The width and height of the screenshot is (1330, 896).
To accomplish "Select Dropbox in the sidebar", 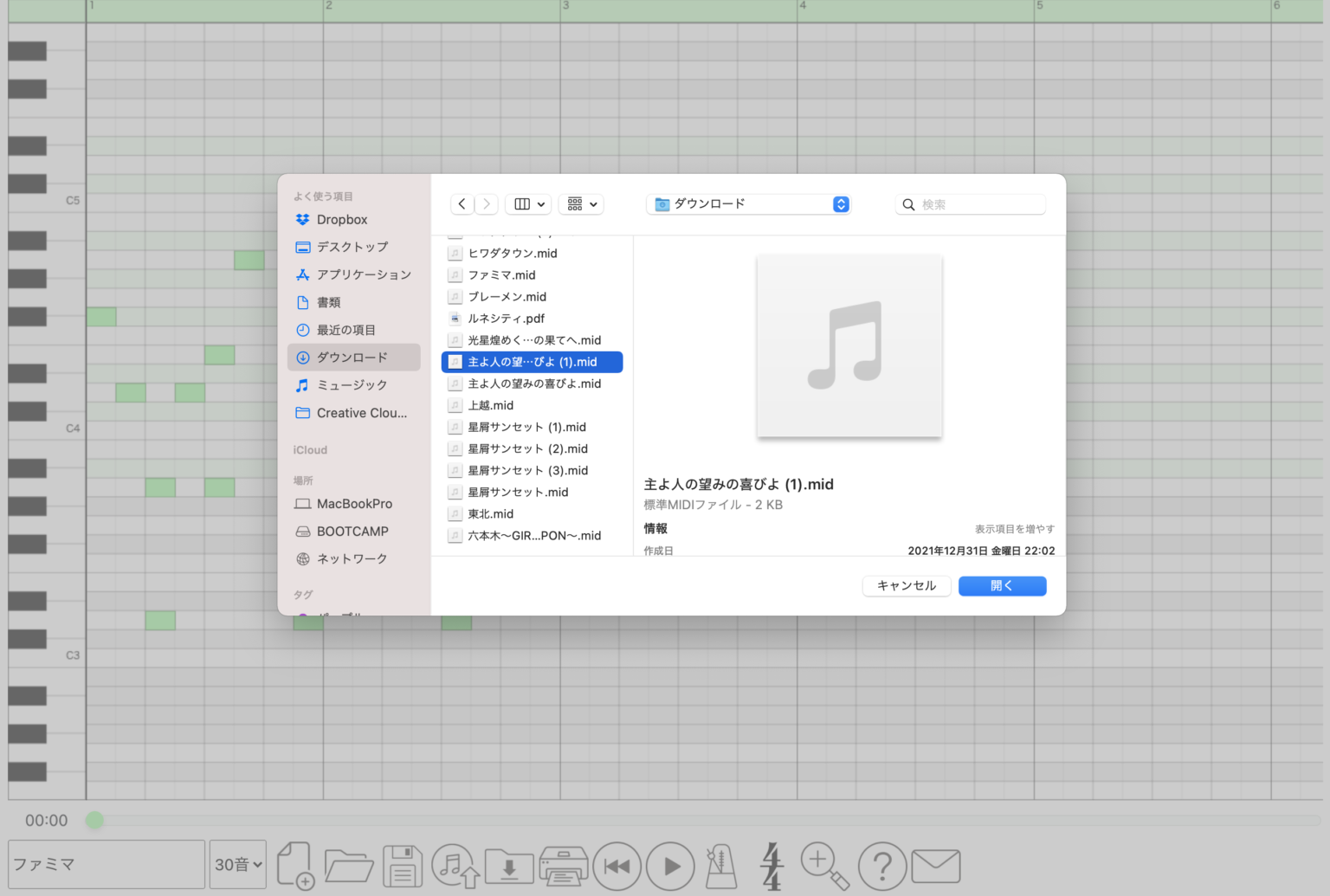I will pos(341,220).
